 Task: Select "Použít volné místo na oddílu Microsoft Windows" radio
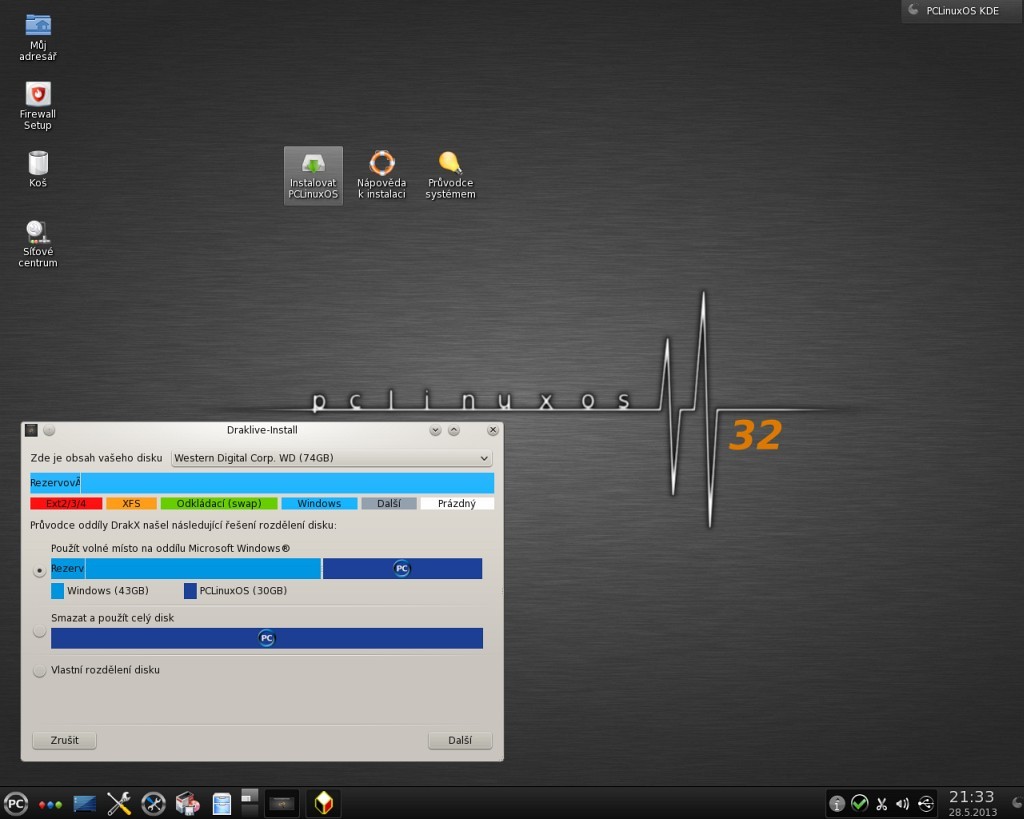(x=39, y=570)
